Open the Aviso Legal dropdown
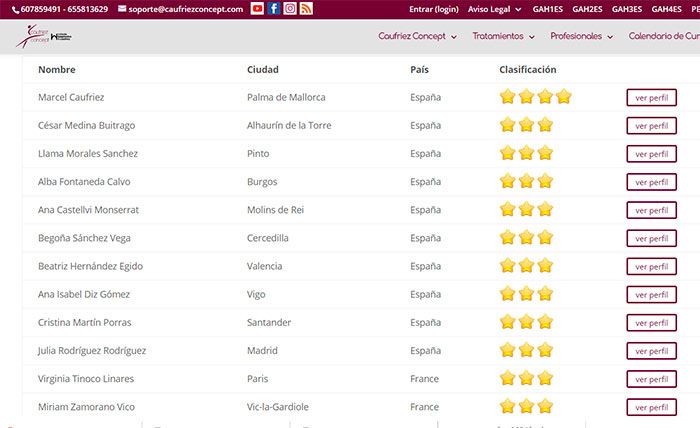The image size is (700, 428). tap(494, 9)
